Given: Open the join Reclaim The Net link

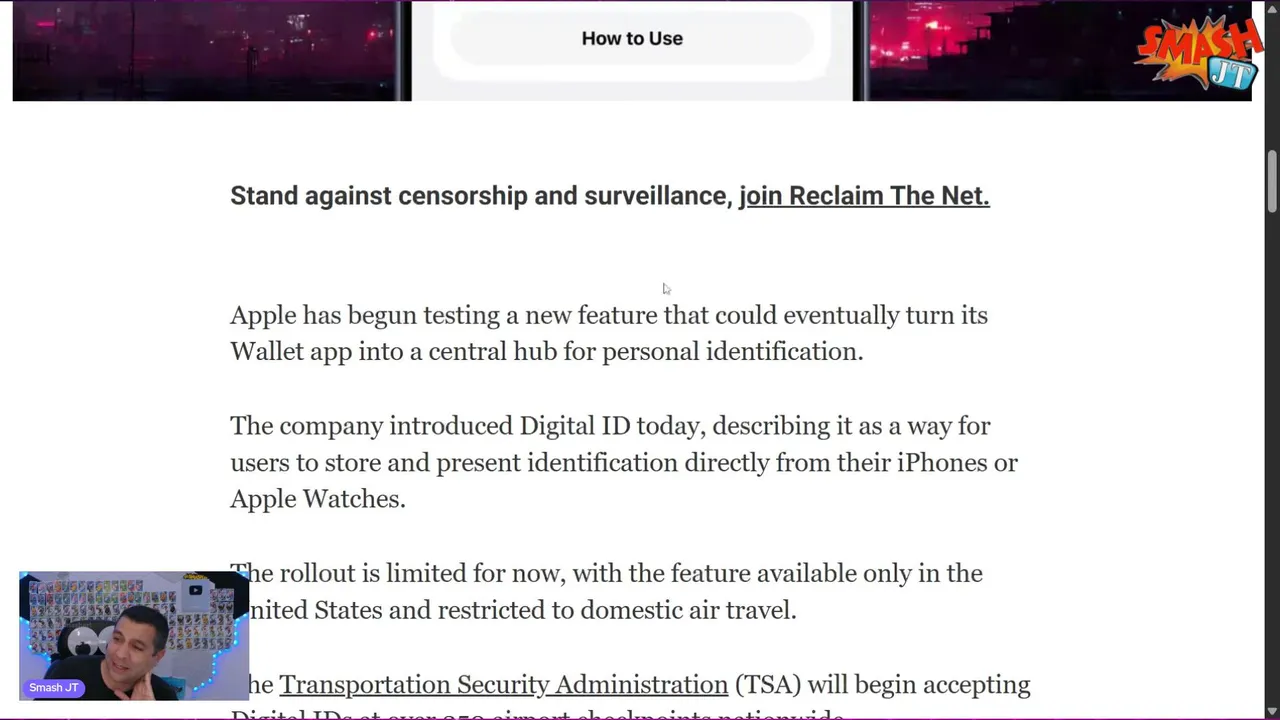Looking at the screenshot, I should [x=864, y=195].
